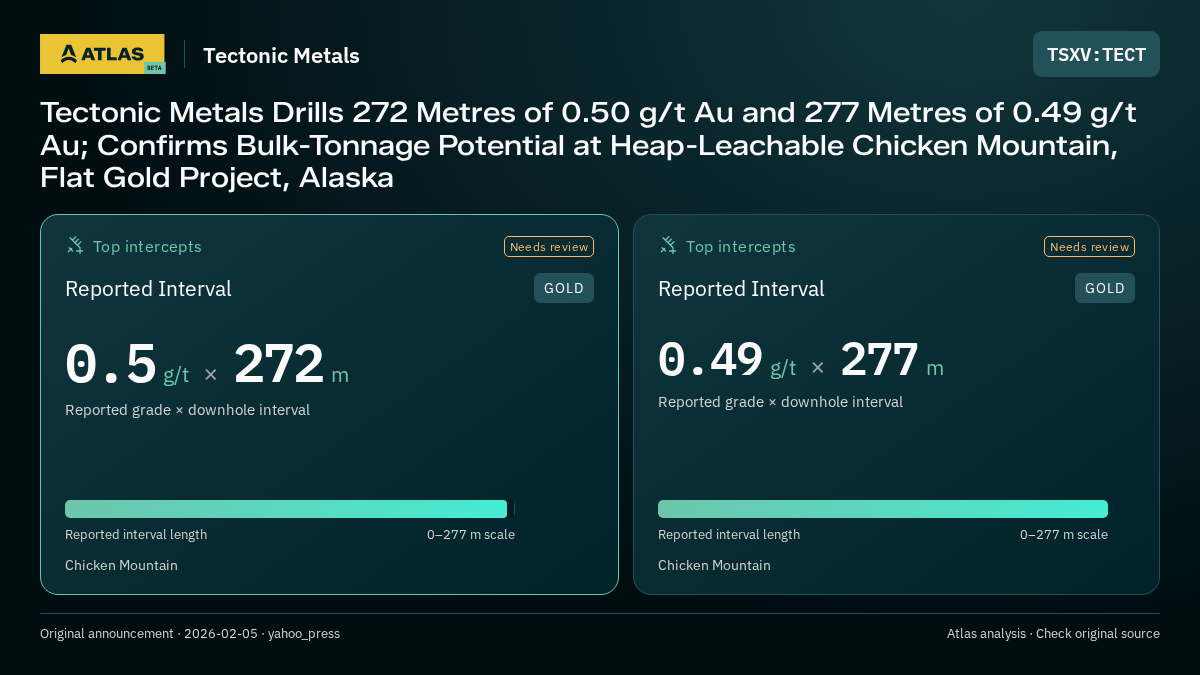The image size is (1200, 675).
Task: Click the Tectonic Metals company name
Action: coord(281,56)
